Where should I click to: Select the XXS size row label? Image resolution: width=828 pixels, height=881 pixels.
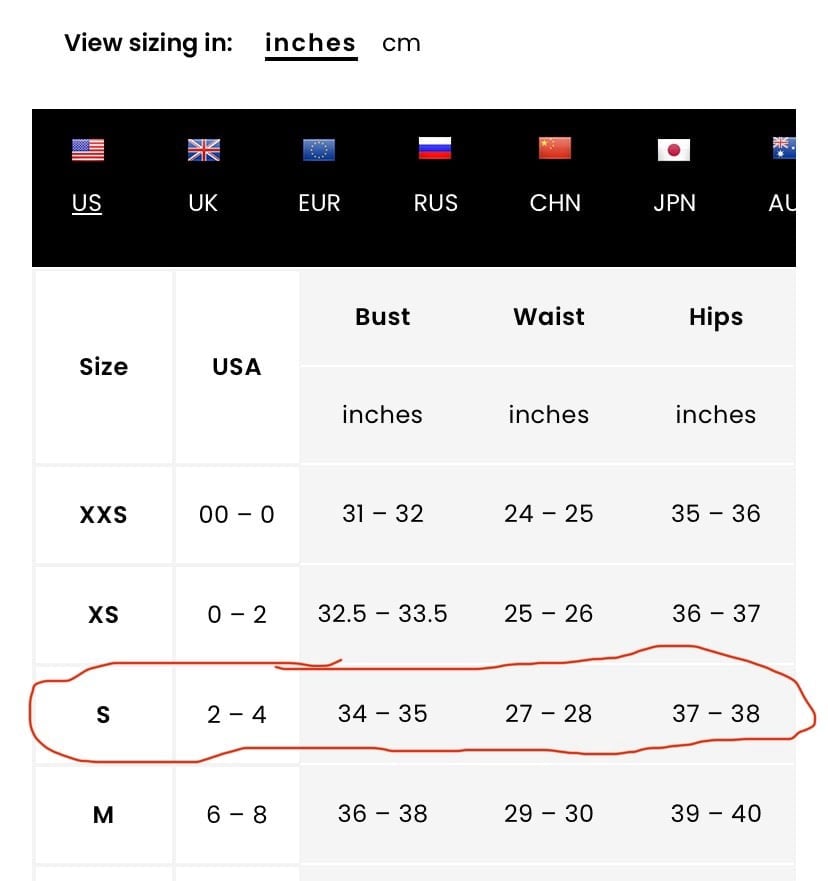tap(103, 515)
